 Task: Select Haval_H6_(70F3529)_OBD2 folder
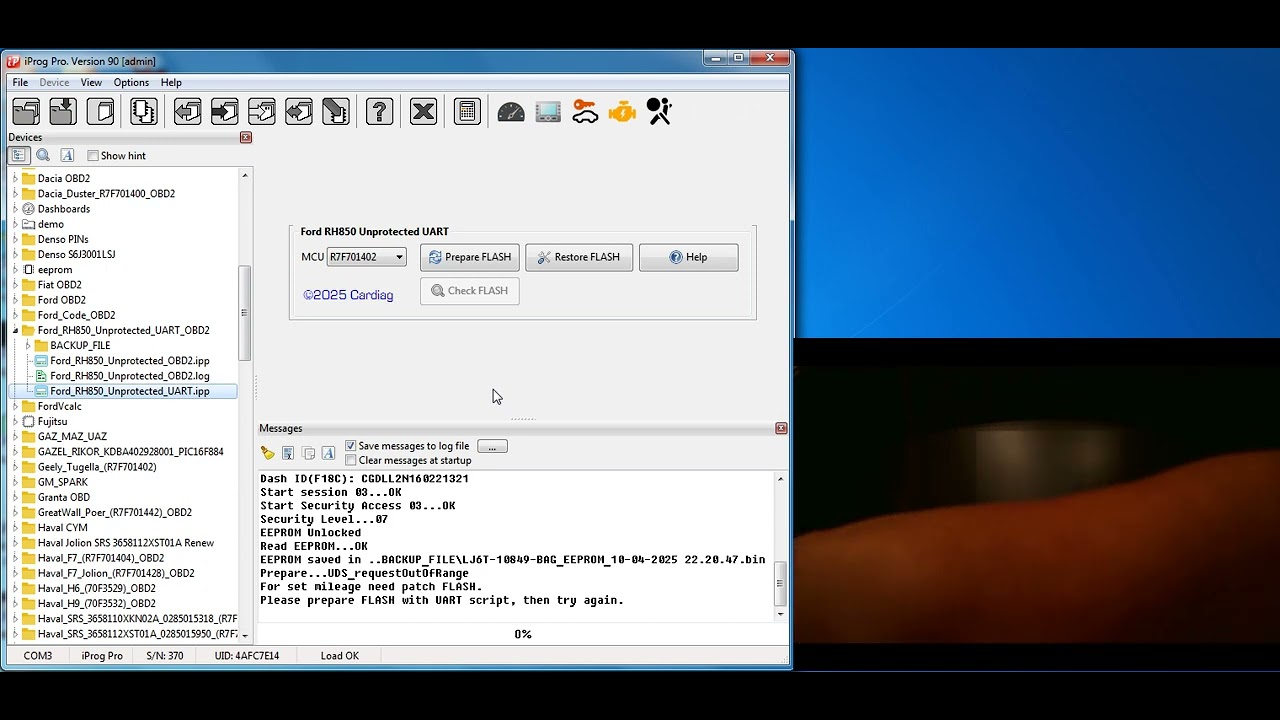point(96,589)
